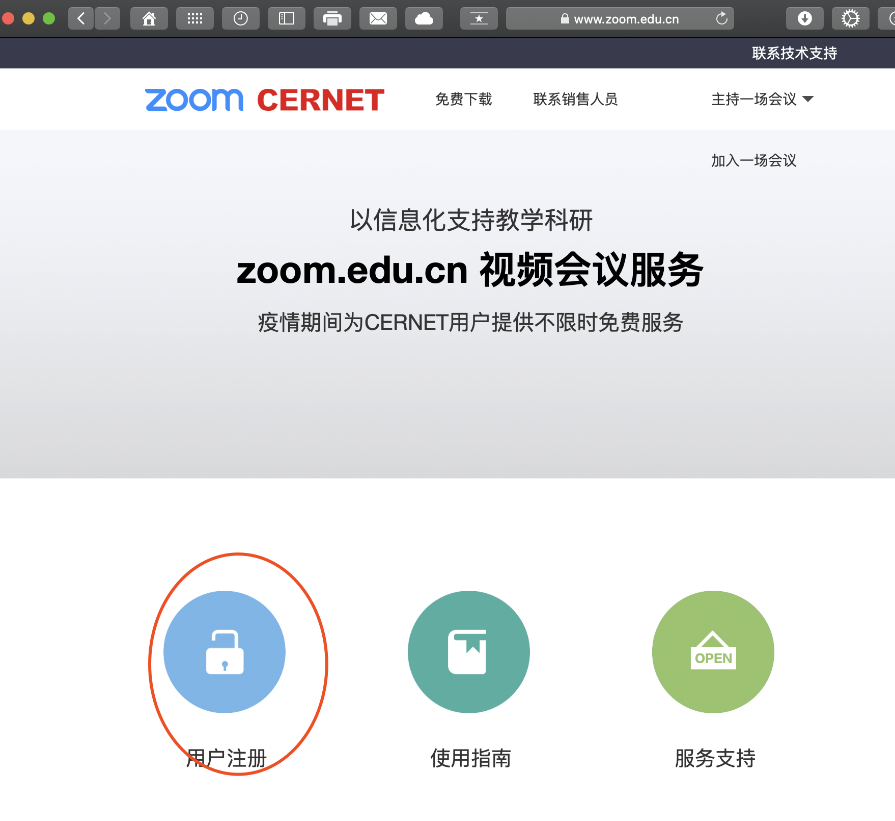
Task: Click the www.zoom.edu.cn address bar
Action: [x=620, y=19]
